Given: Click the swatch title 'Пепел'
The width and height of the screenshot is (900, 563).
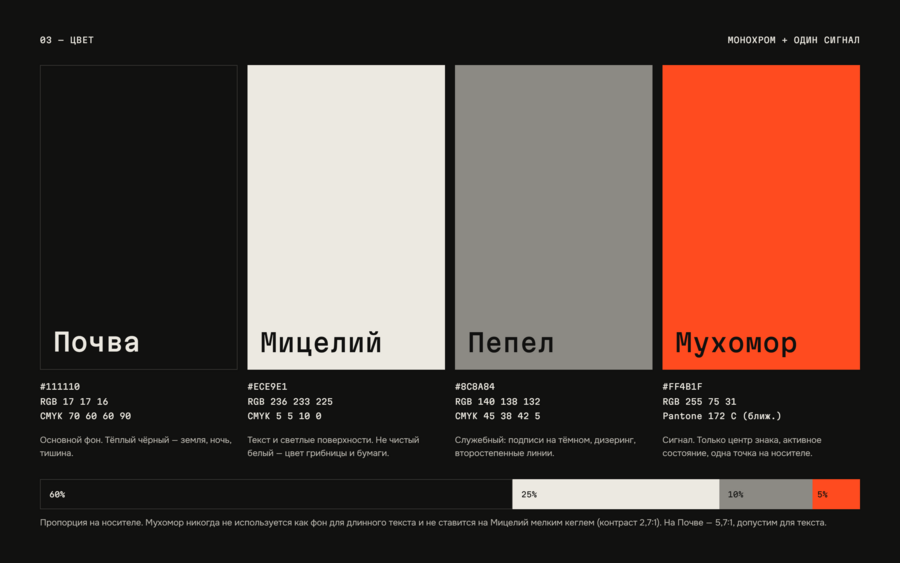Looking at the screenshot, I should (x=511, y=343).
